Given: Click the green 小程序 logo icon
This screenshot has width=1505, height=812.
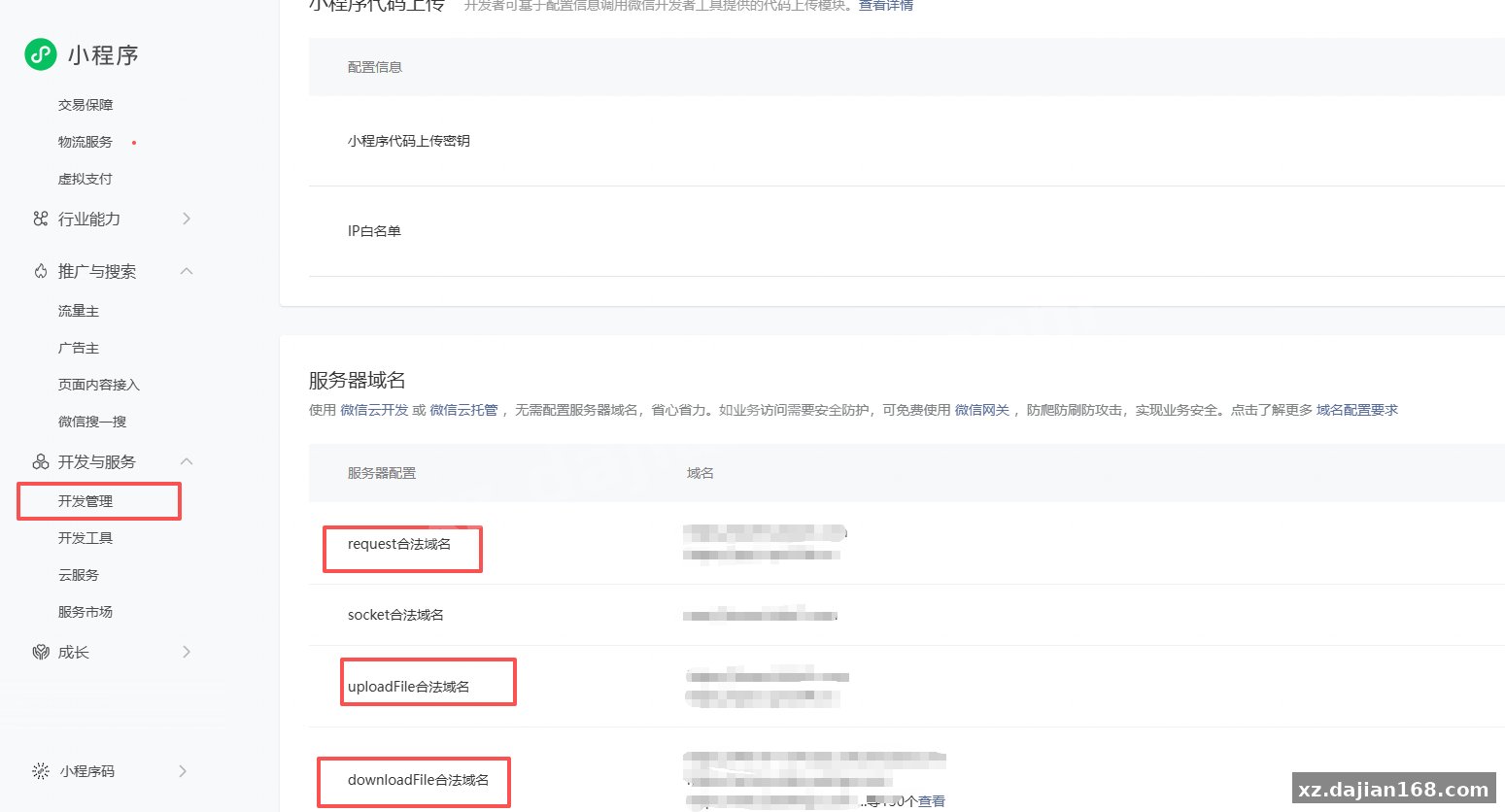Looking at the screenshot, I should [41, 54].
